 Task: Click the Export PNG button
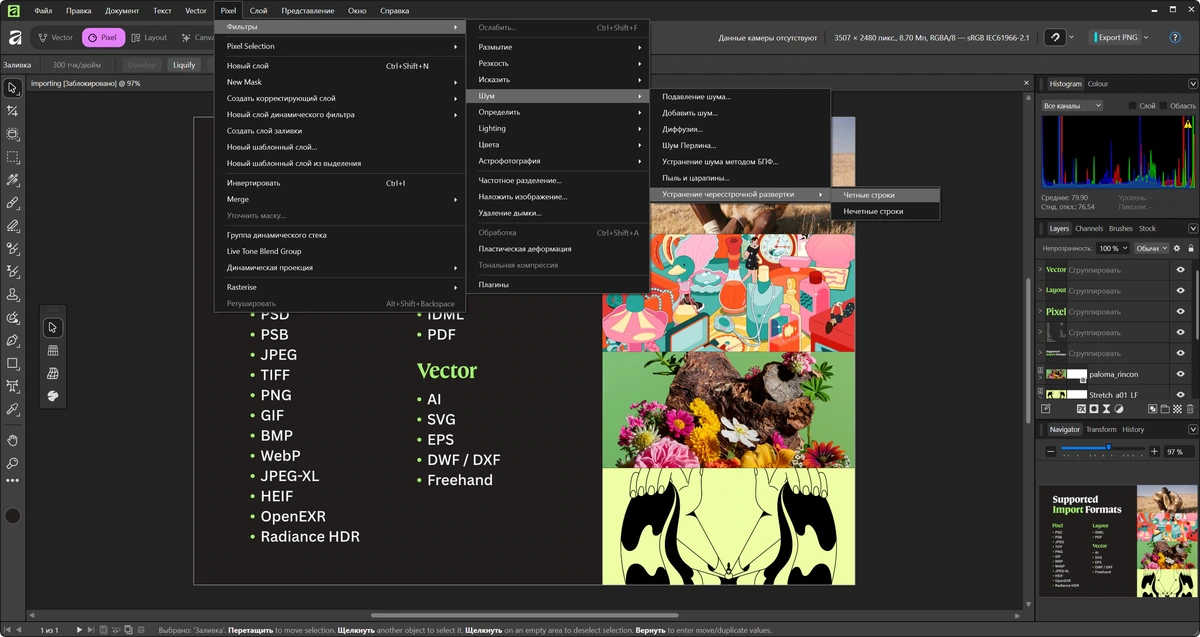coord(1114,37)
